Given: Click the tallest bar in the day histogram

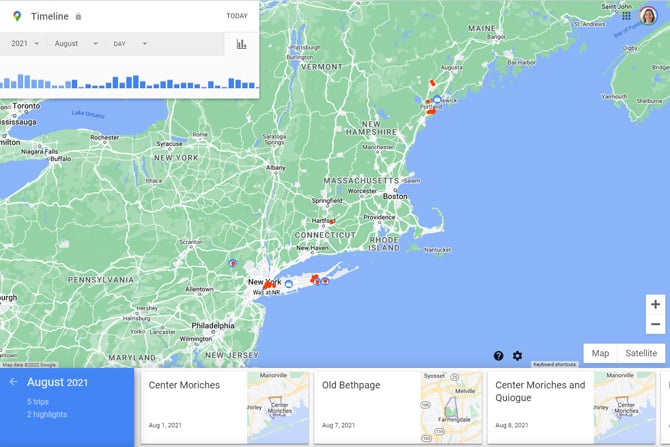Looking at the screenshot, I should click(21, 81).
